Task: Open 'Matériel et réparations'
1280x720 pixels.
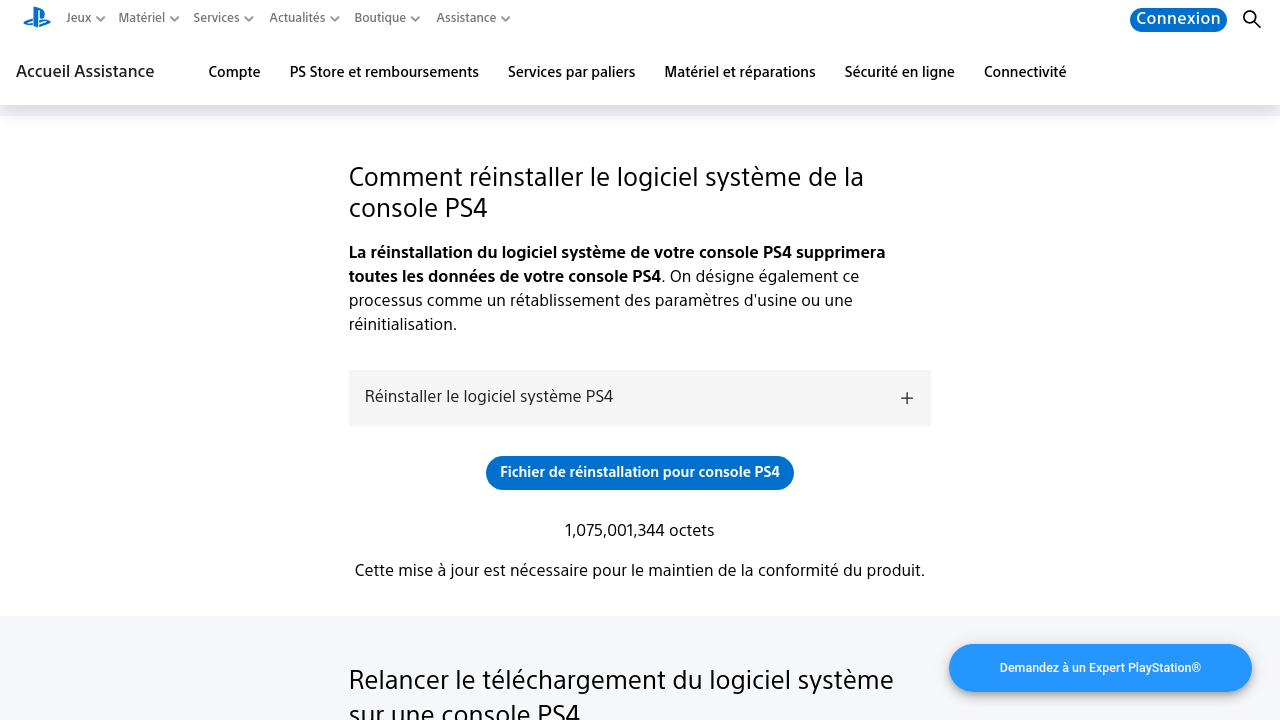Action: coord(740,72)
